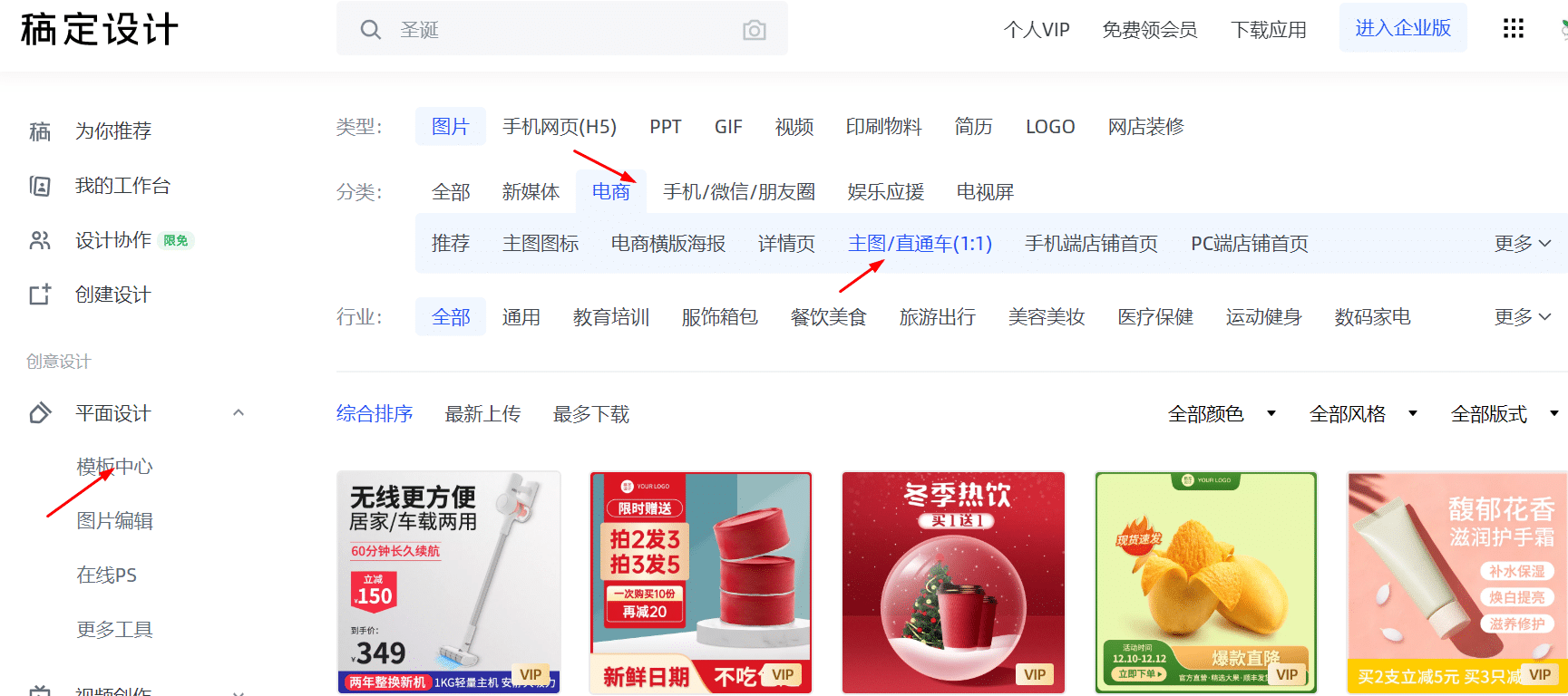
Task: Open 全部颜色 dropdown
Action: click(1222, 414)
